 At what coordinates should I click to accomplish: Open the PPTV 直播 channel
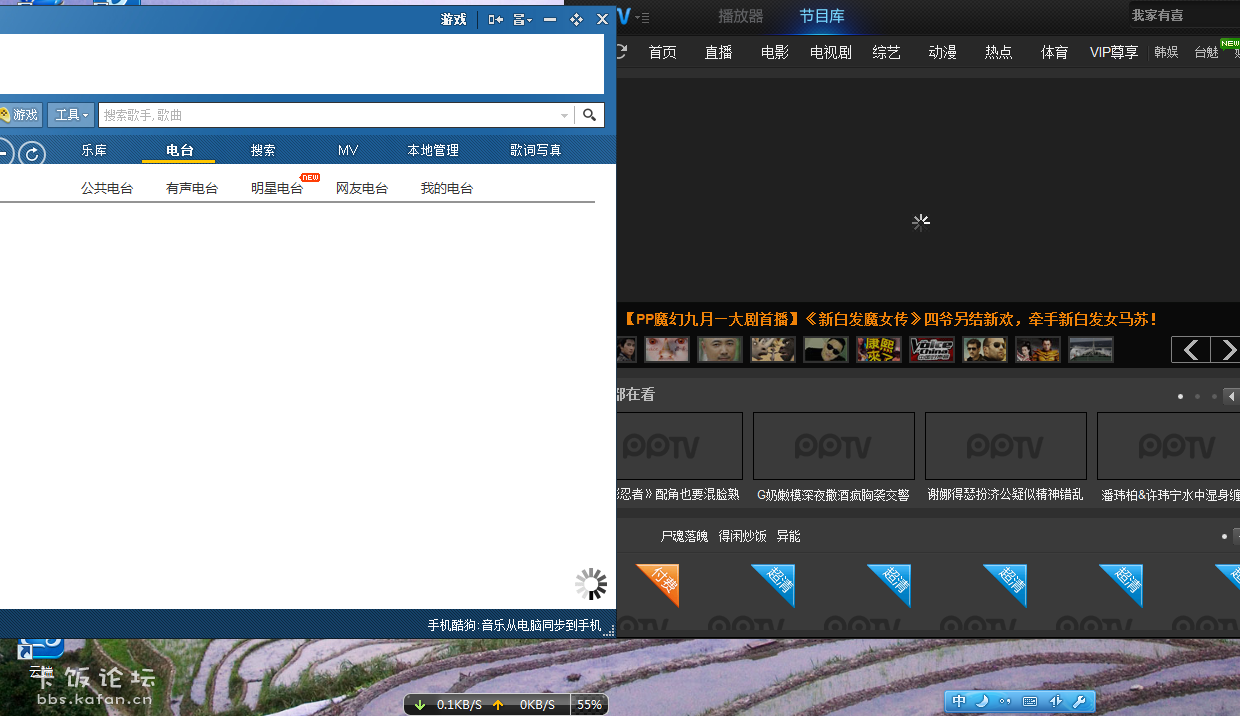click(x=719, y=52)
